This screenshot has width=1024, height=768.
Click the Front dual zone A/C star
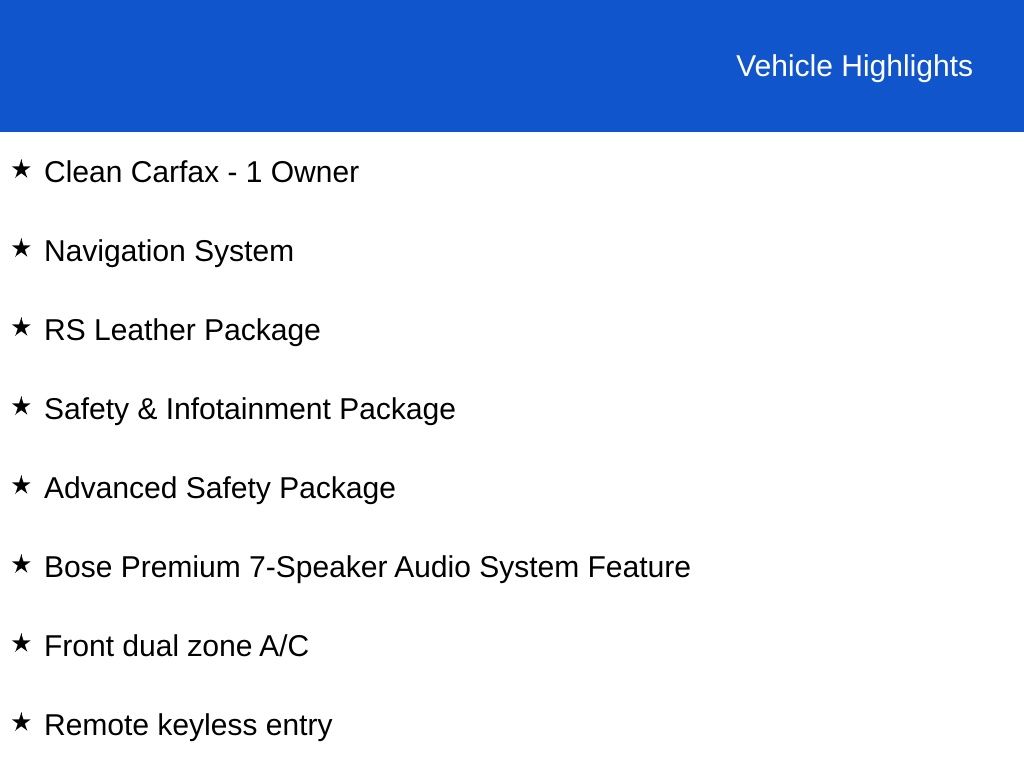pos(21,643)
